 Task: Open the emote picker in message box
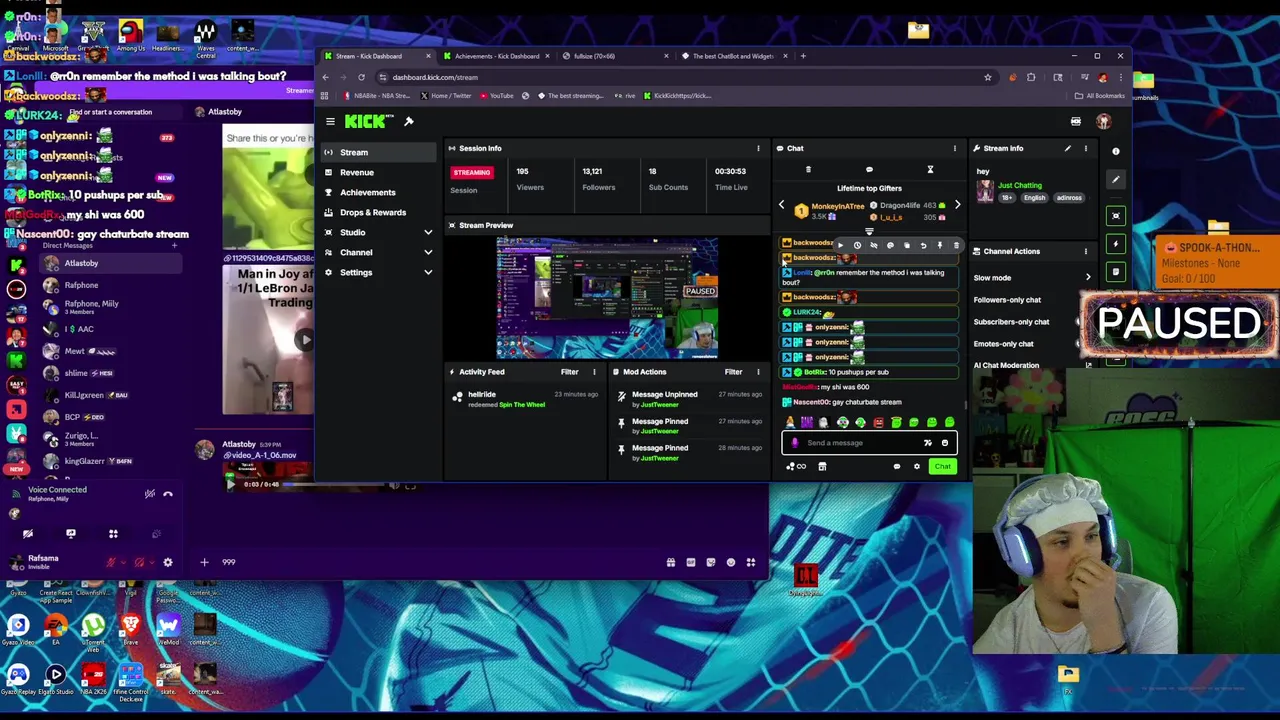point(944,443)
